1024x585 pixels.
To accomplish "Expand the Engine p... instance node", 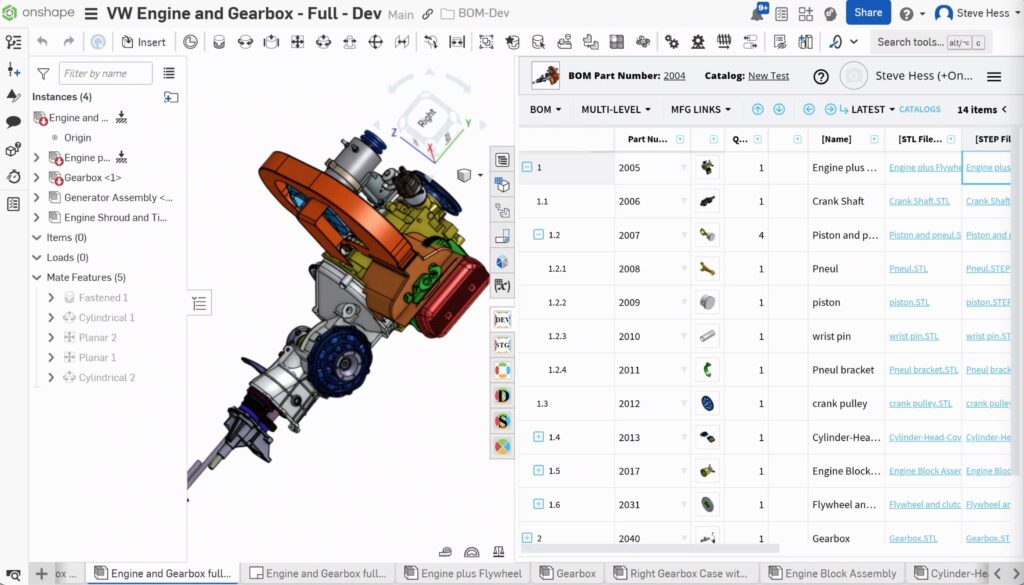I will pyautogui.click(x=37, y=157).
